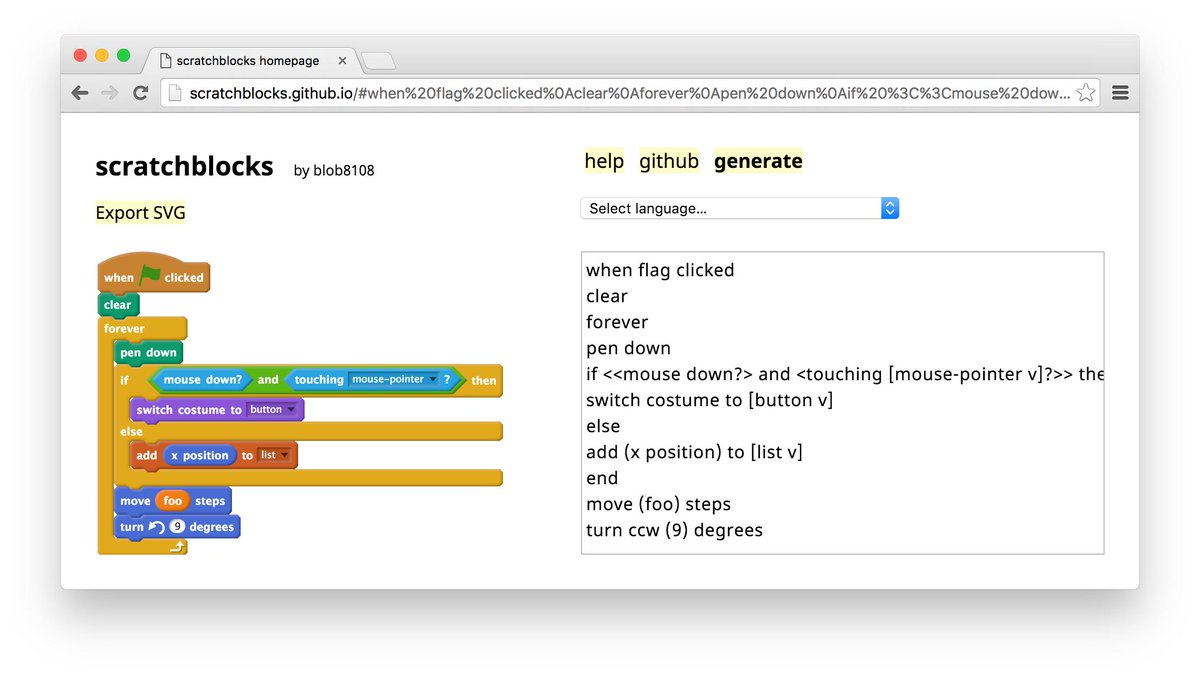Open button dropdown in switch costume block
This screenshot has height=676, width=1200.
click(x=273, y=409)
